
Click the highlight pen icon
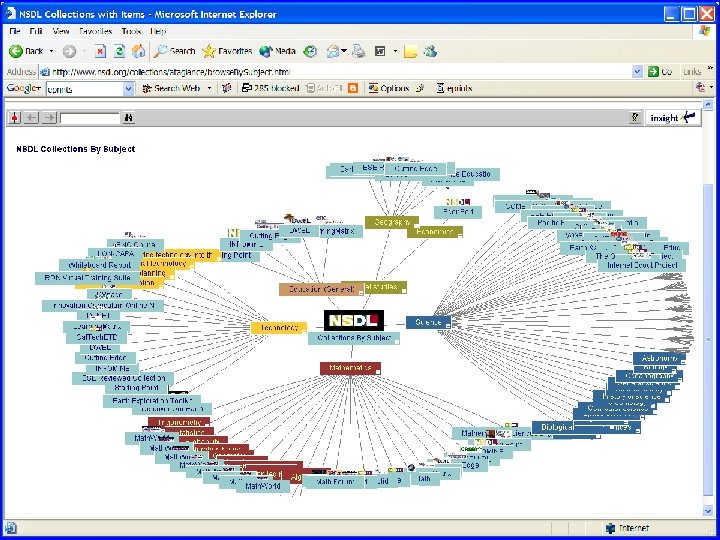(x=419, y=88)
